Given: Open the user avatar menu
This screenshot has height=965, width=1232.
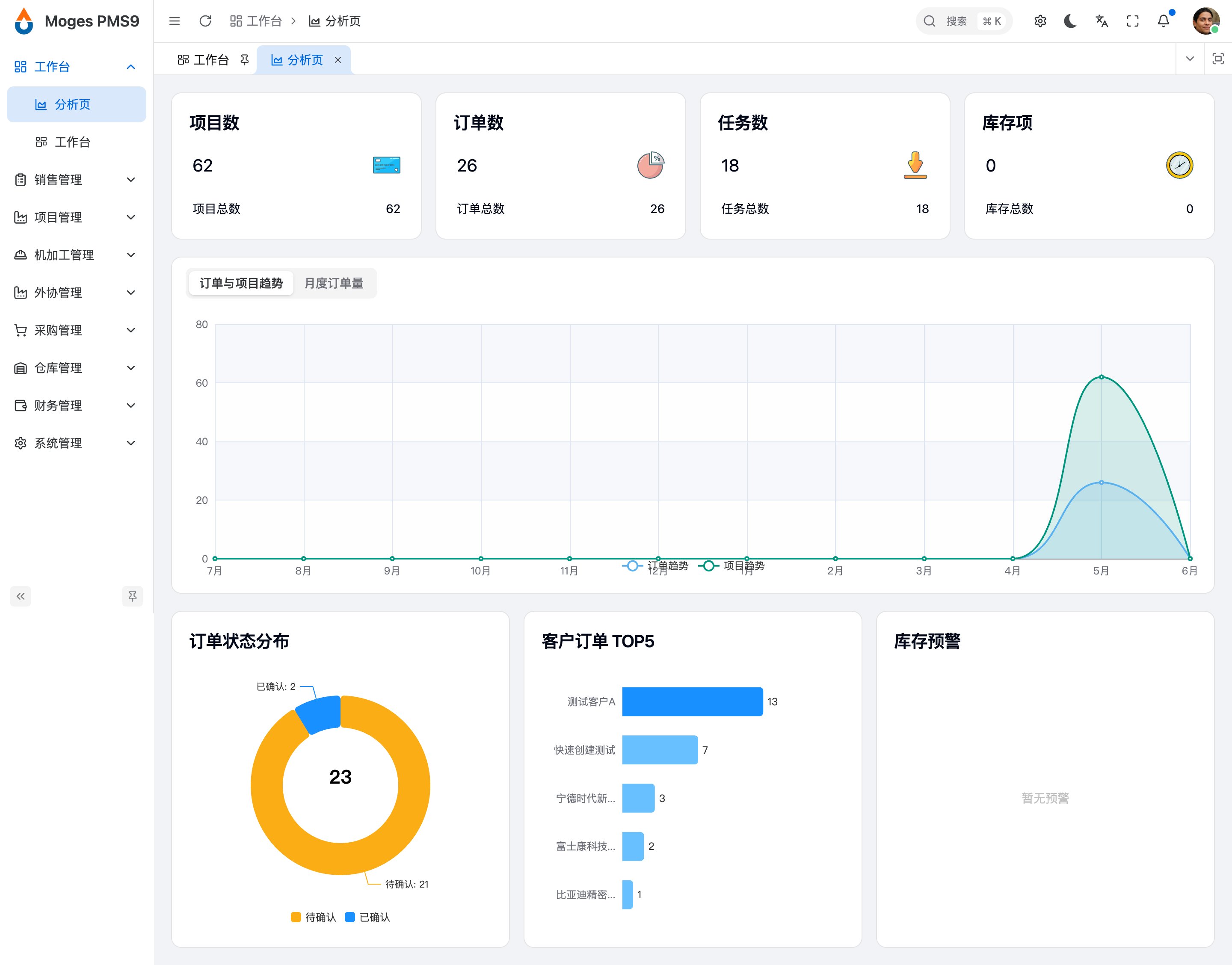Looking at the screenshot, I should [x=1205, y=21].
